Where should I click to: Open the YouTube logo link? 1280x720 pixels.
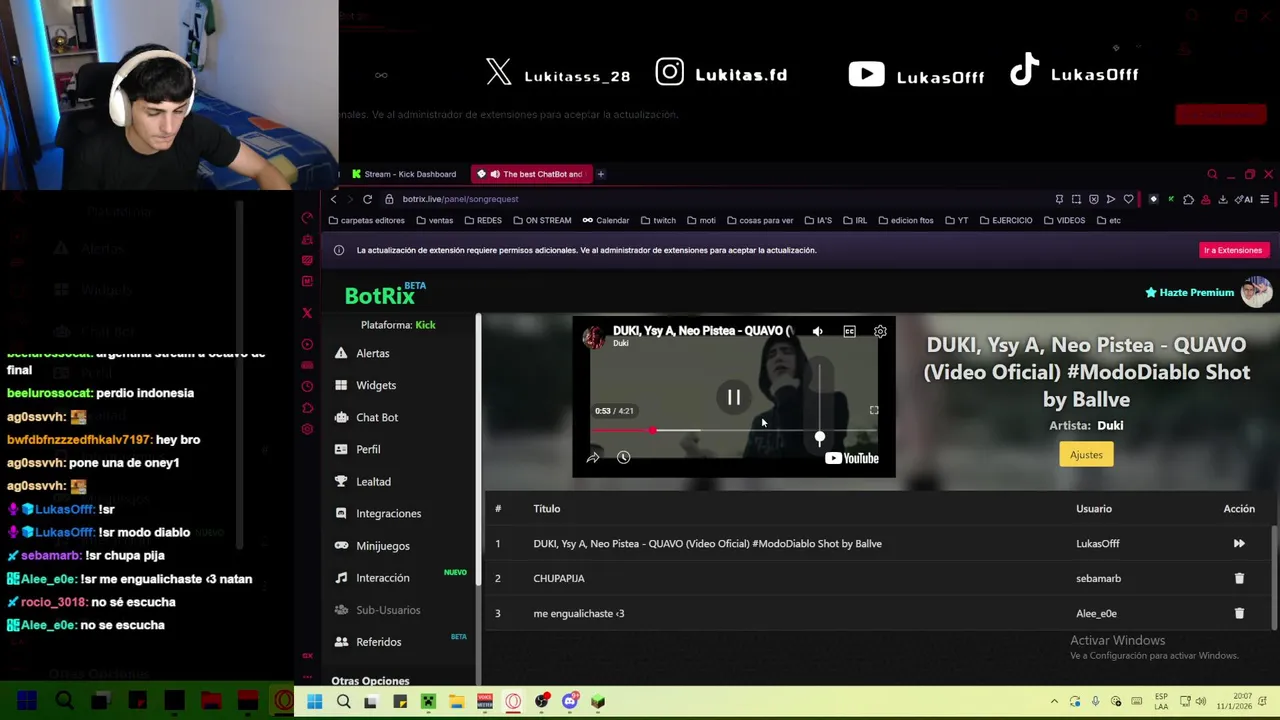[852, 458]
